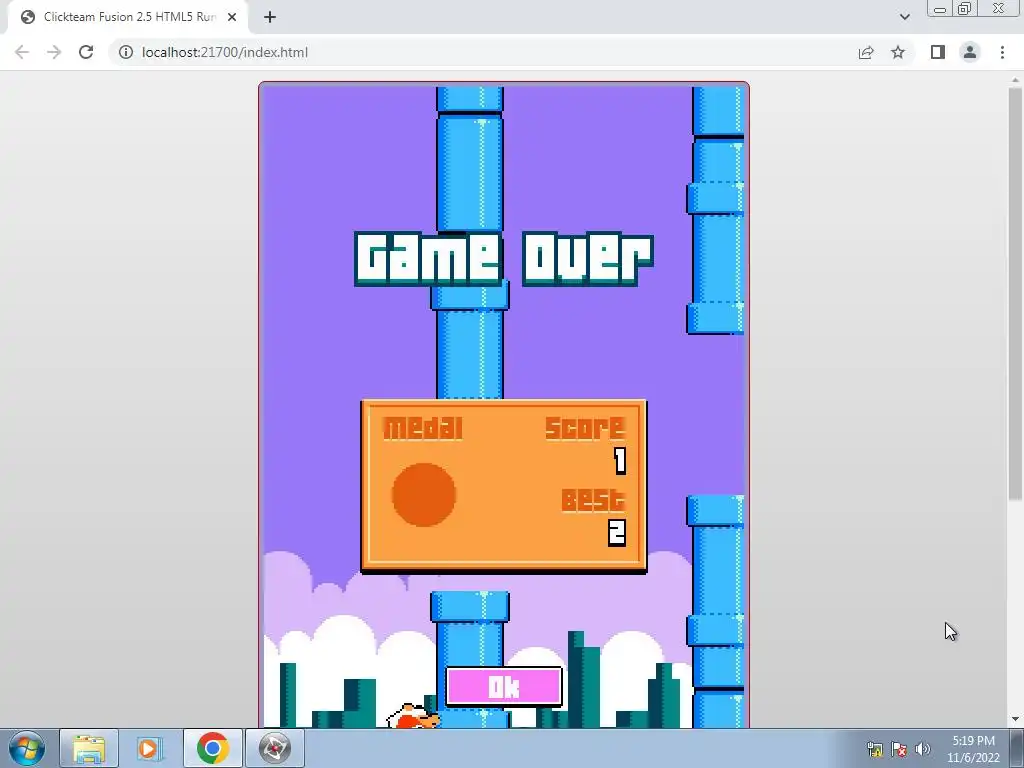
Task: Bookmark this tab with the star icon
Action: point(898,52)
